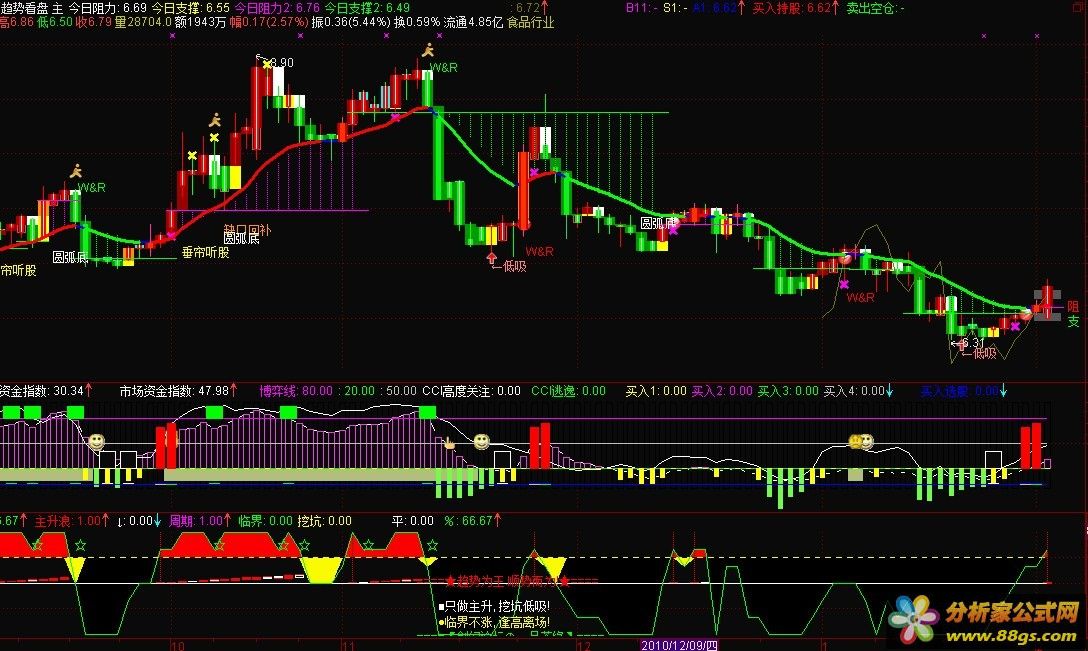1088x651 pixels.
Task: Click the 阻 resistance marker at right
Action: click(1073, 306)
